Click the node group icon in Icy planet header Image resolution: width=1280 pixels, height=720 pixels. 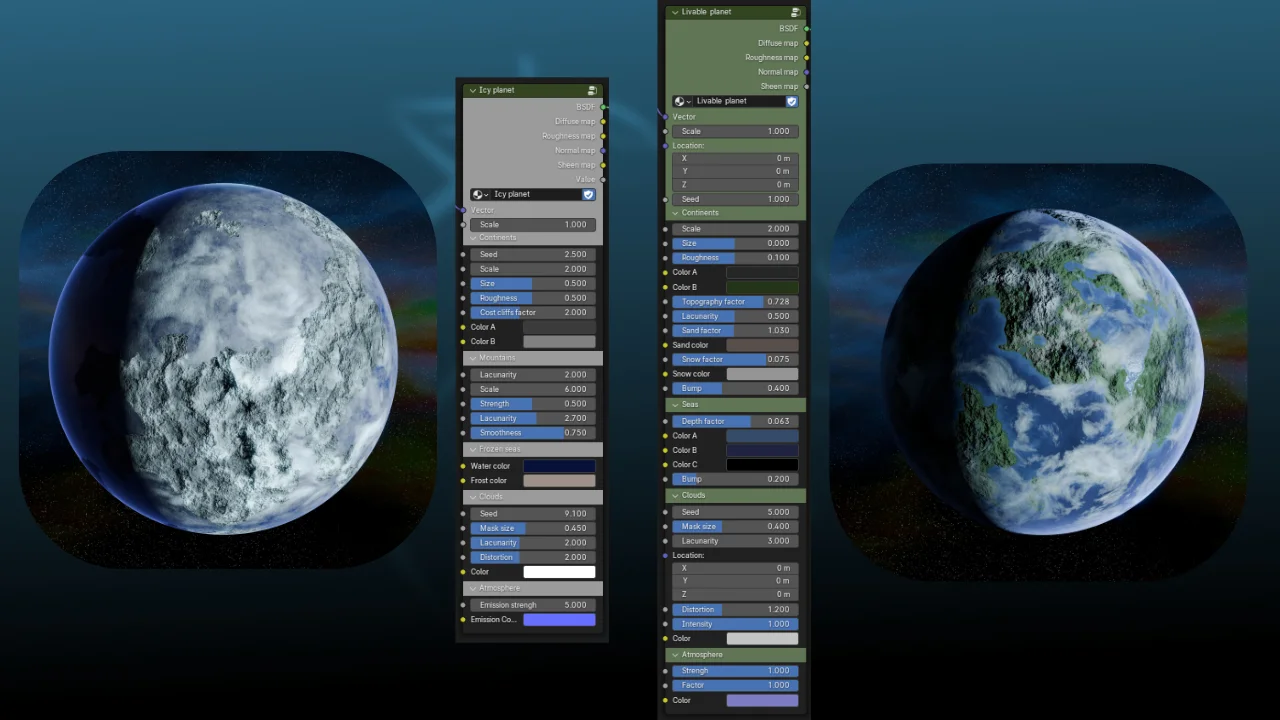click(592, 90)
